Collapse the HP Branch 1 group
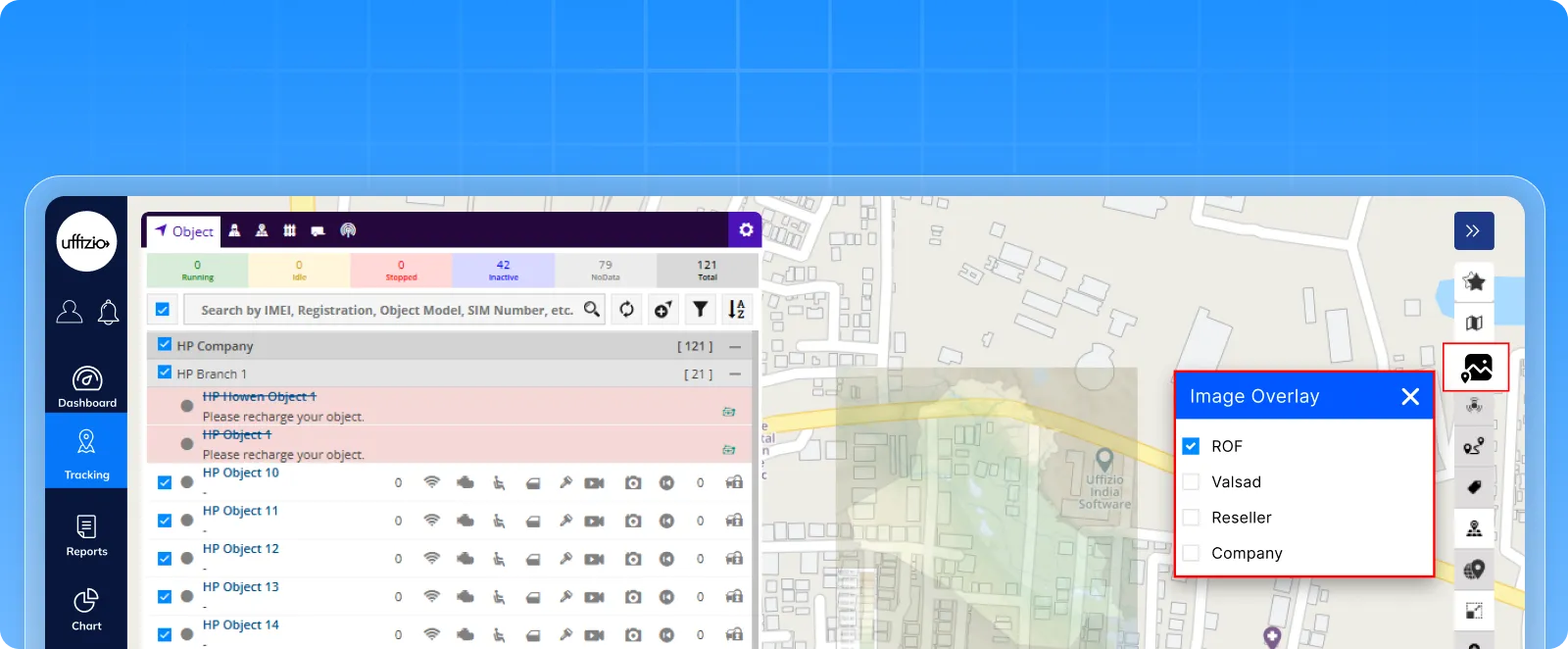Viewport: 1568px width, 649px height. [x=735, y=374]
